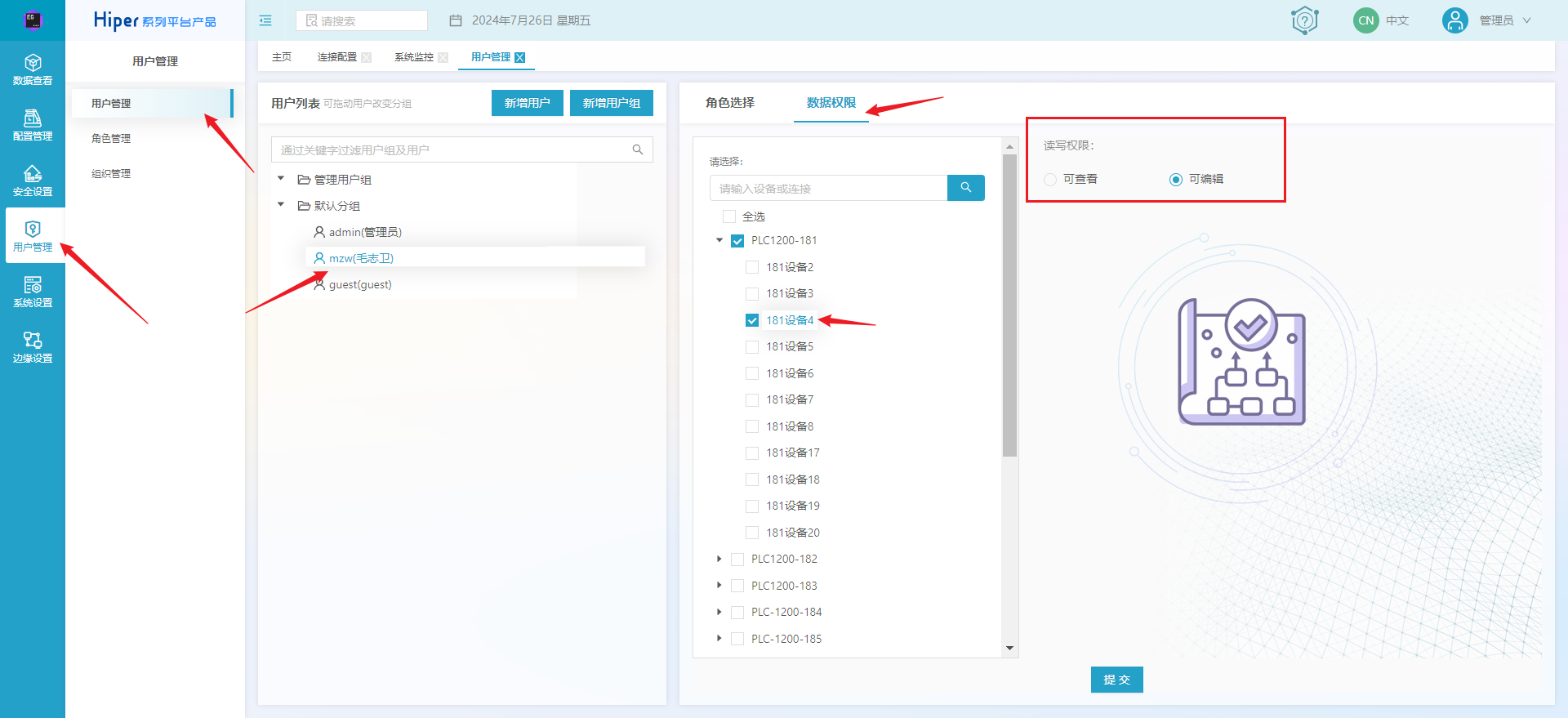This screenshot has width=1568, height=718.
Task: Open the 管理员 account dropdown arrow
Action: [x=1526, y=20]
